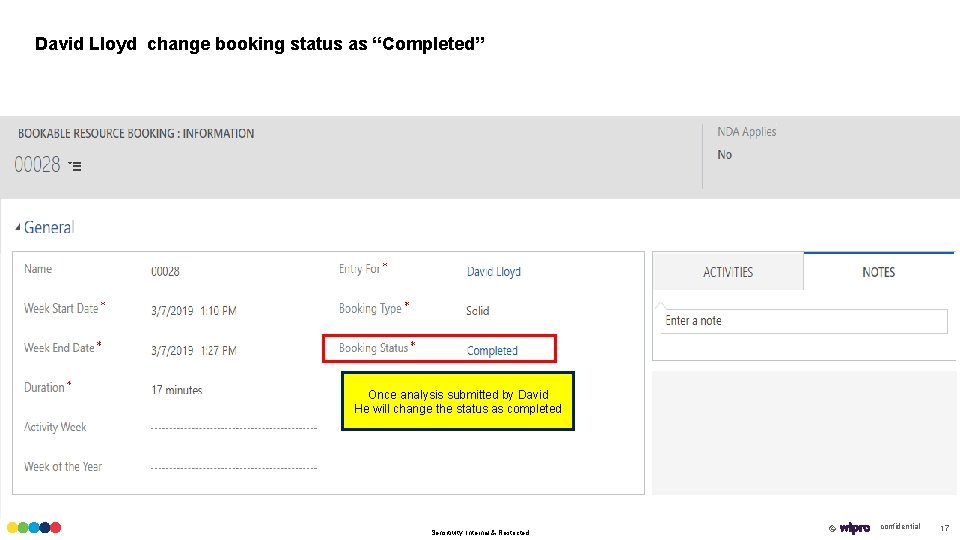The image size is (960, 540).
Task: Open the General section heading
Action: pyautogui.click(x=49, y=227)
